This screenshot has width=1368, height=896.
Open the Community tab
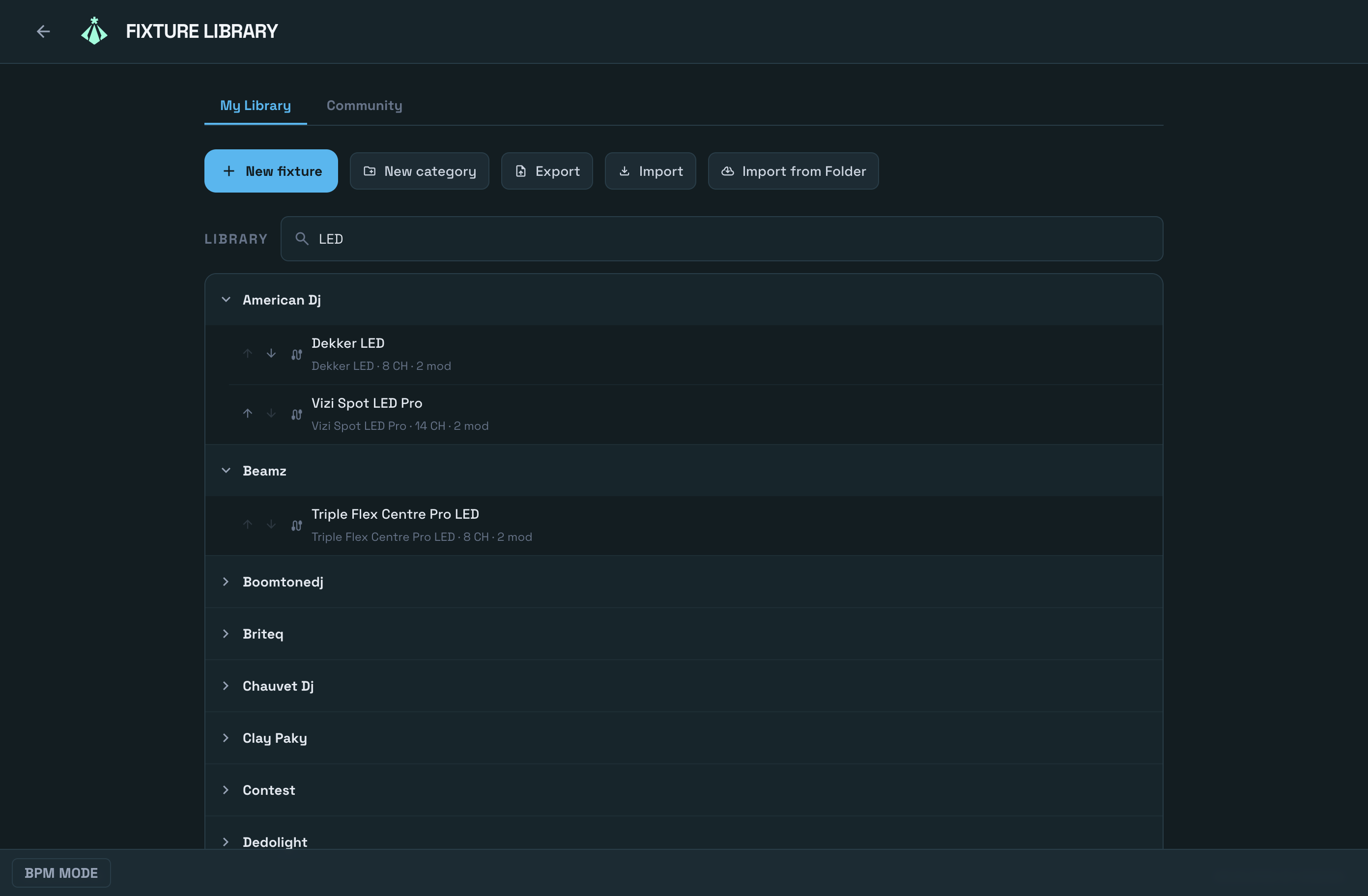[x=365, y=106]
